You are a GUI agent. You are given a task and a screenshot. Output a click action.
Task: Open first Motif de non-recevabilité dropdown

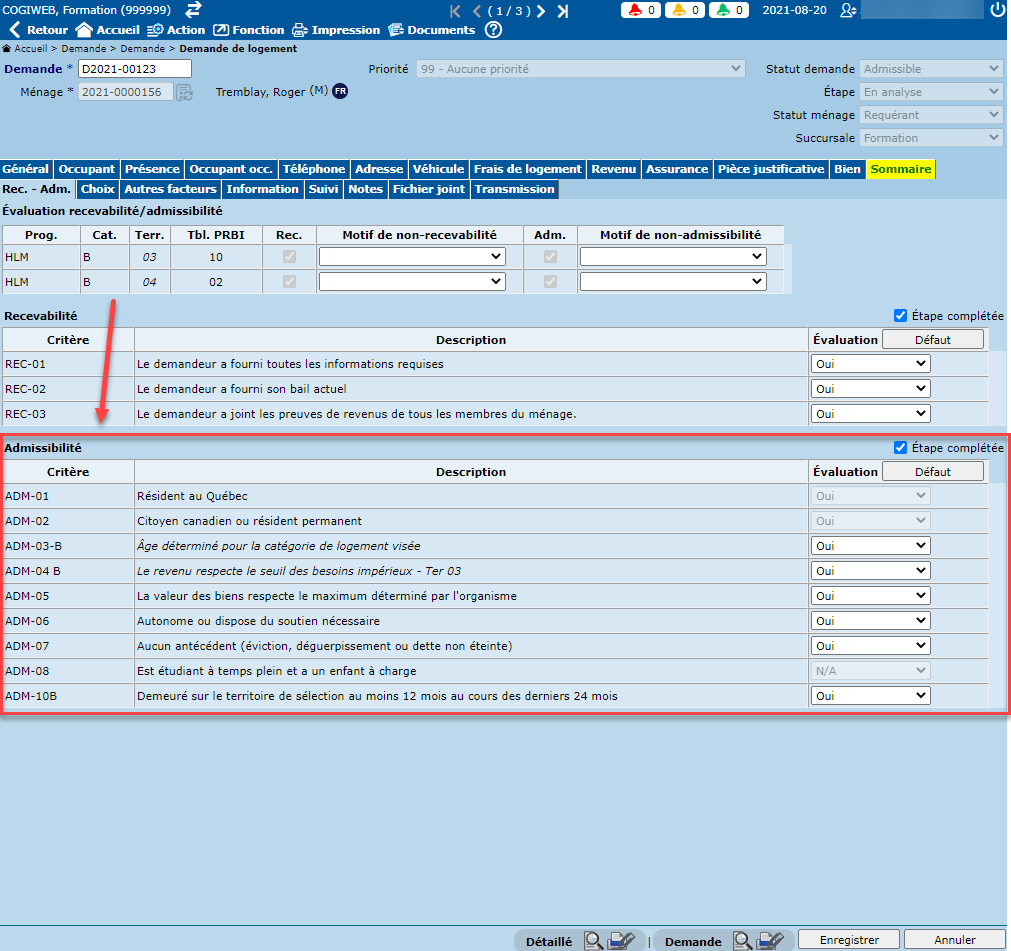click(x=412, y=257)
